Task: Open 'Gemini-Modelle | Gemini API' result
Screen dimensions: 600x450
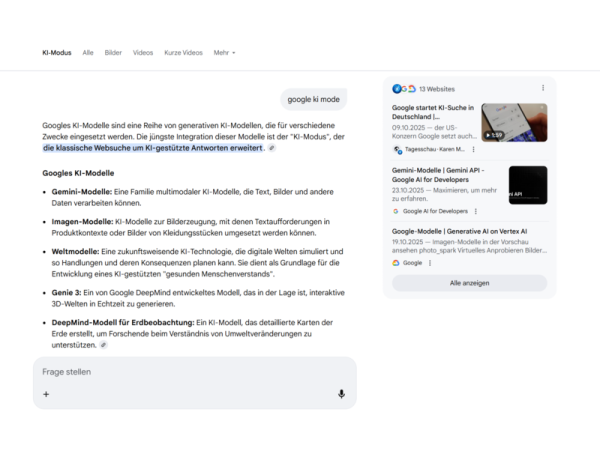Action: pos(438,175)
